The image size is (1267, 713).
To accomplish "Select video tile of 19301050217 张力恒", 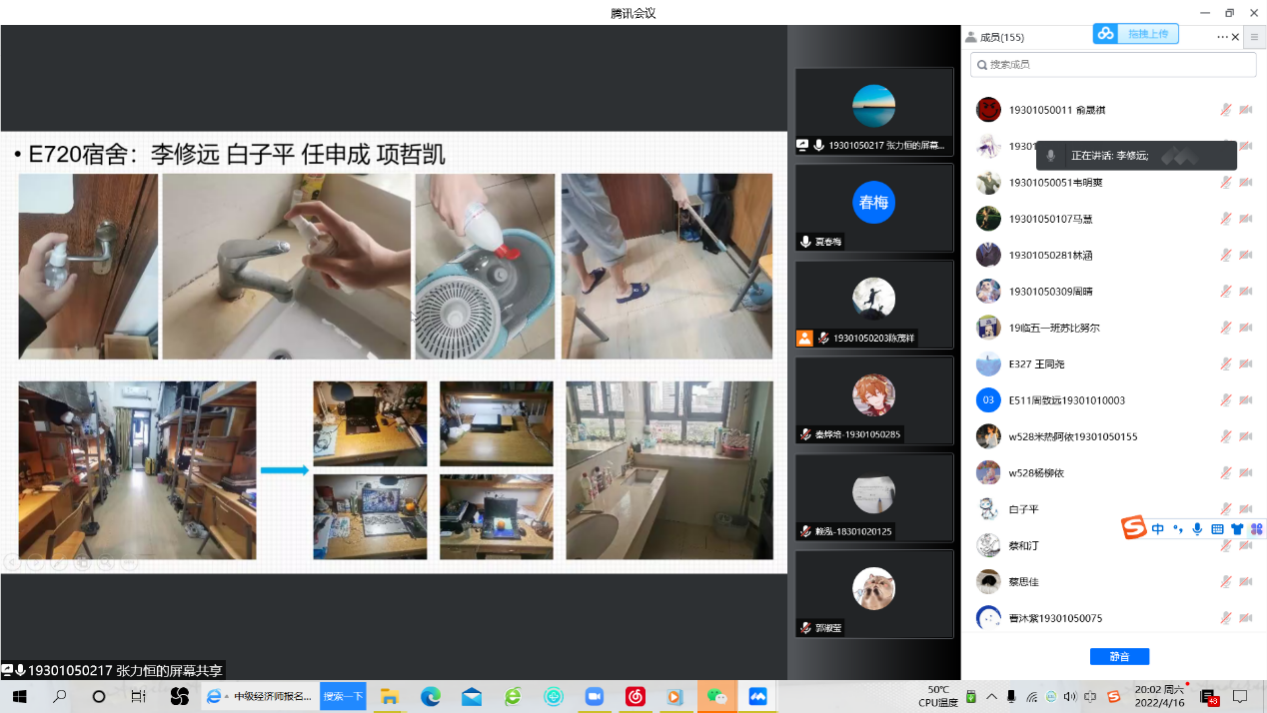I will click(x=874, y=112).
